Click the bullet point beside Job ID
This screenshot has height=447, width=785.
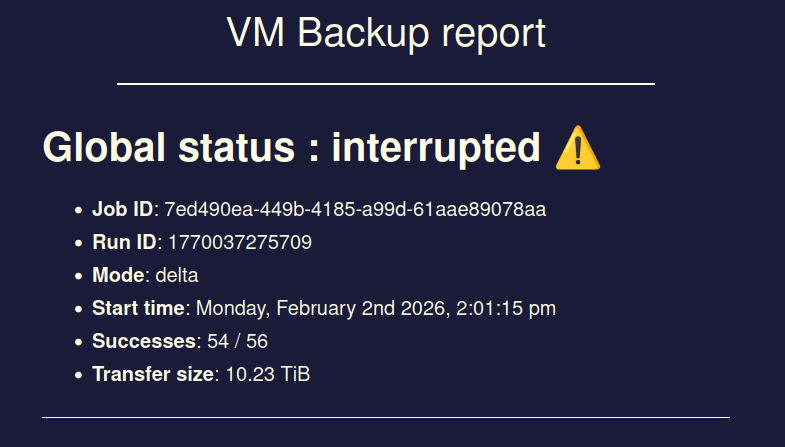point(78,210)
